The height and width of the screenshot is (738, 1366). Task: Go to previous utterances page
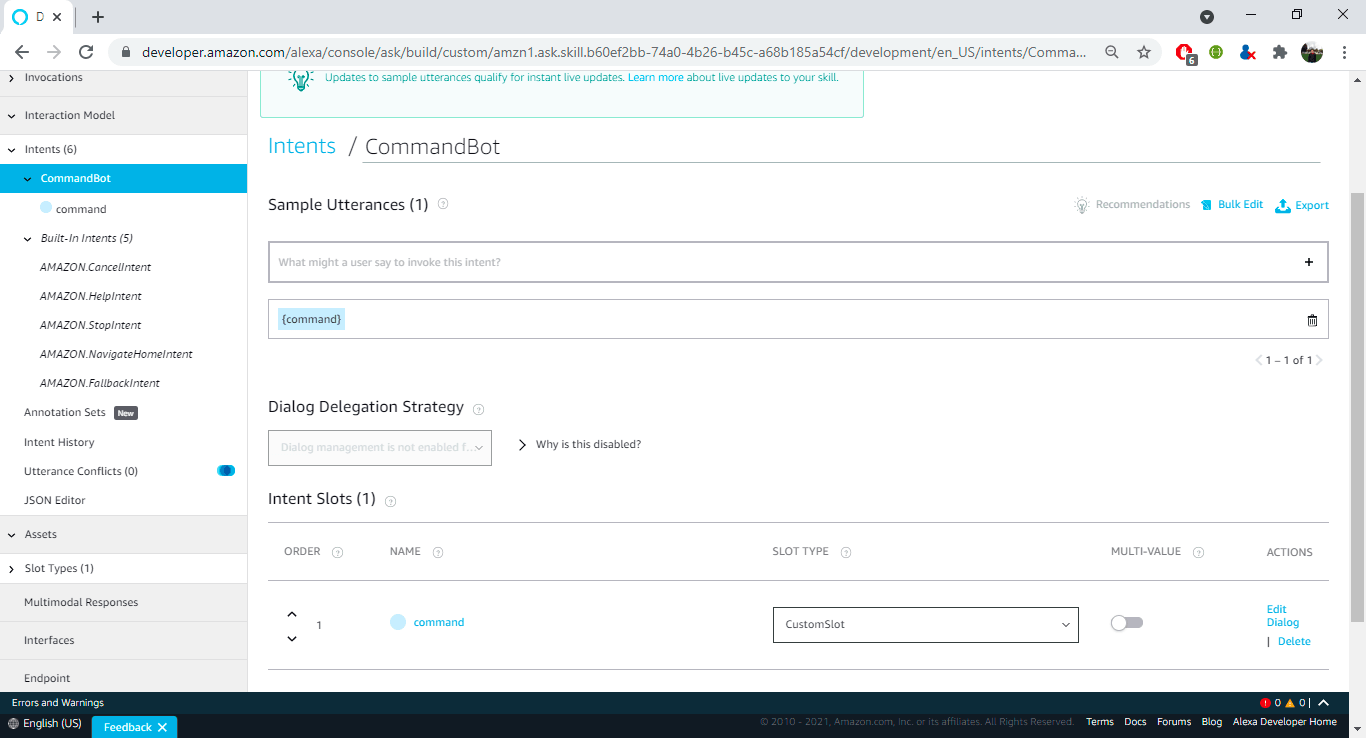point(1258,360)
